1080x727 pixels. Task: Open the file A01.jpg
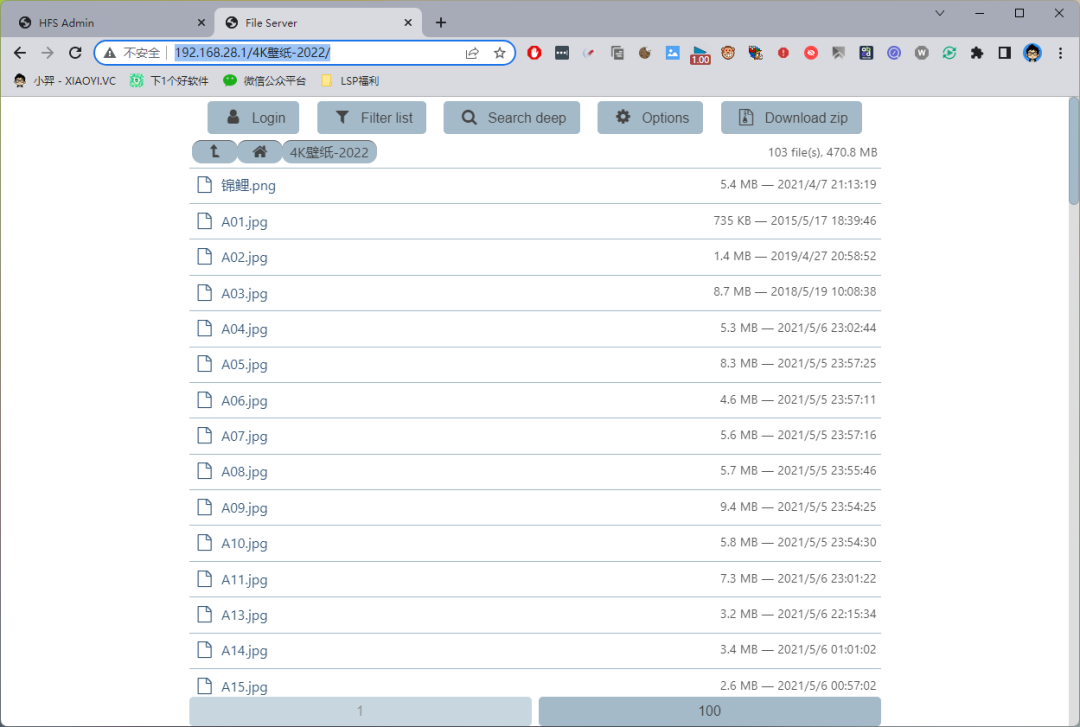click(245, 222)
